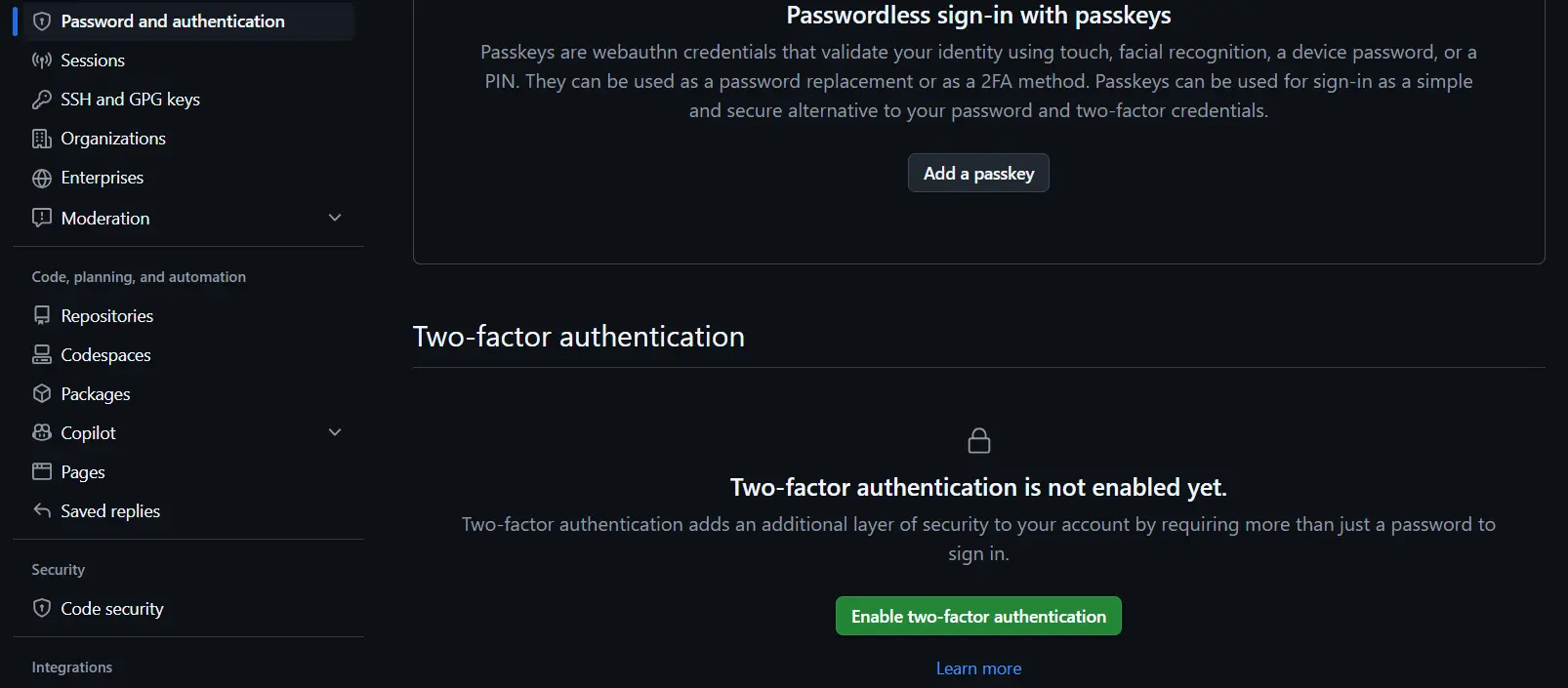The width and height of the screenshot is (1568, 688).
Task: Click the building icon beside Organizations
Action: coord(42,139)
